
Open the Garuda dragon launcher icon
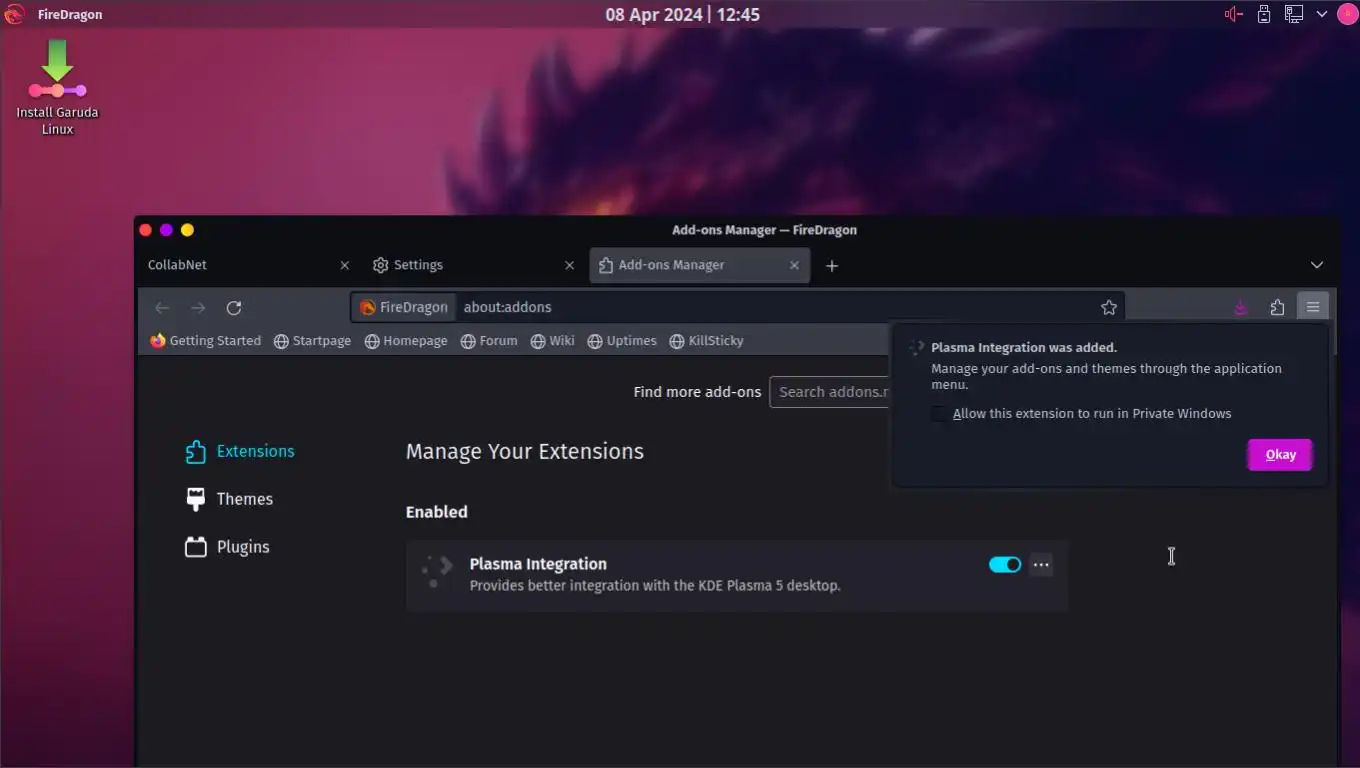(x=14, y=14)
